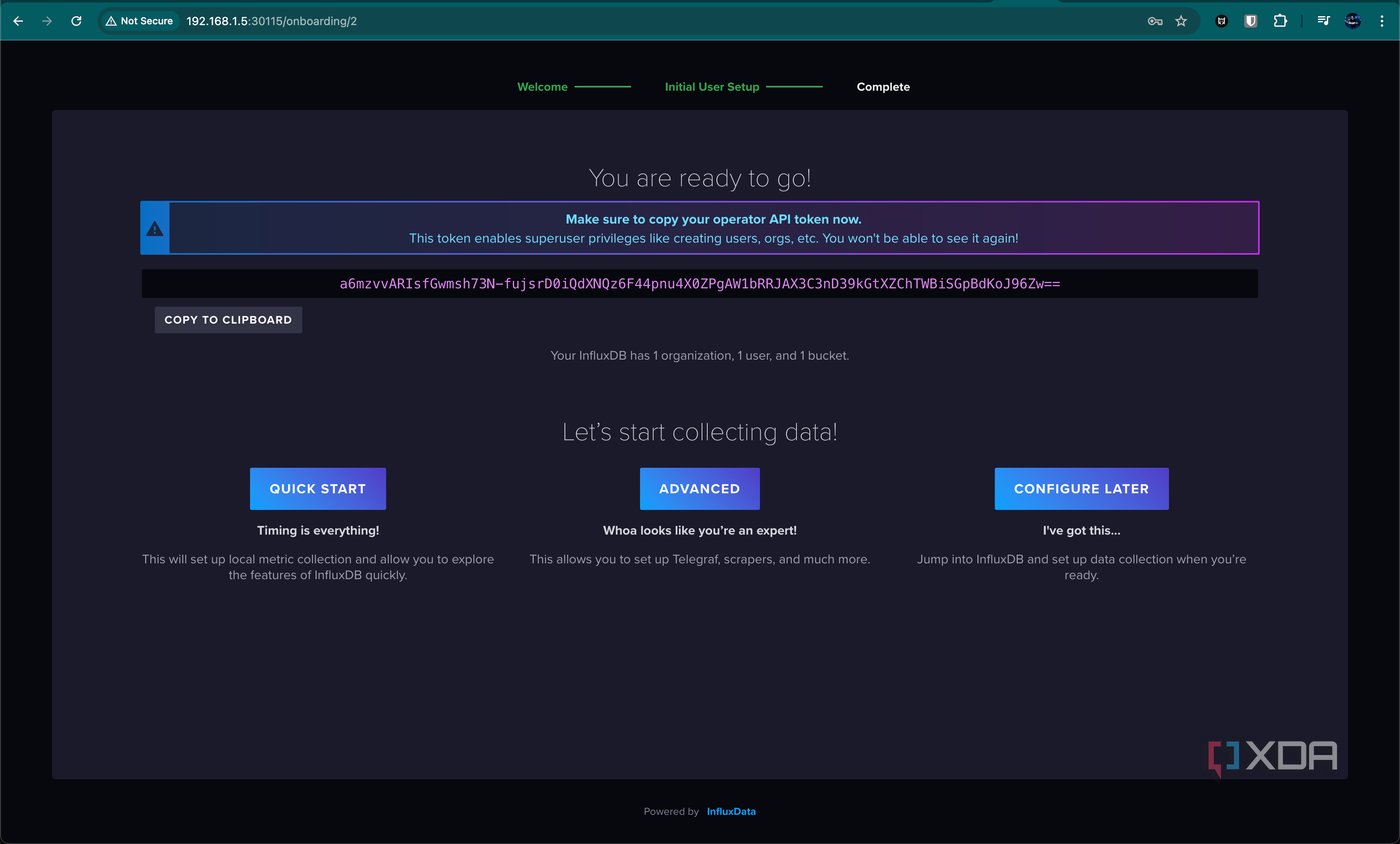1400x844 pixels.
Task: Go to the Welcome onboarding step
Action: [x=542, y=87]
